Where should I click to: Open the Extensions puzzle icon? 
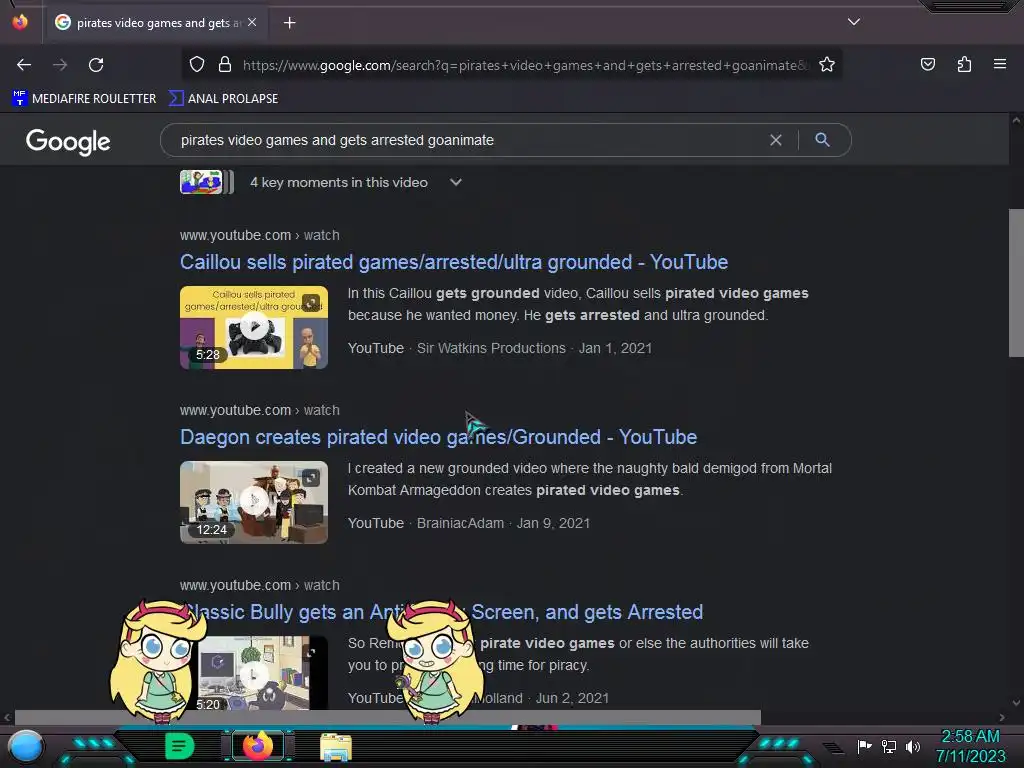(x=964, y=64)
